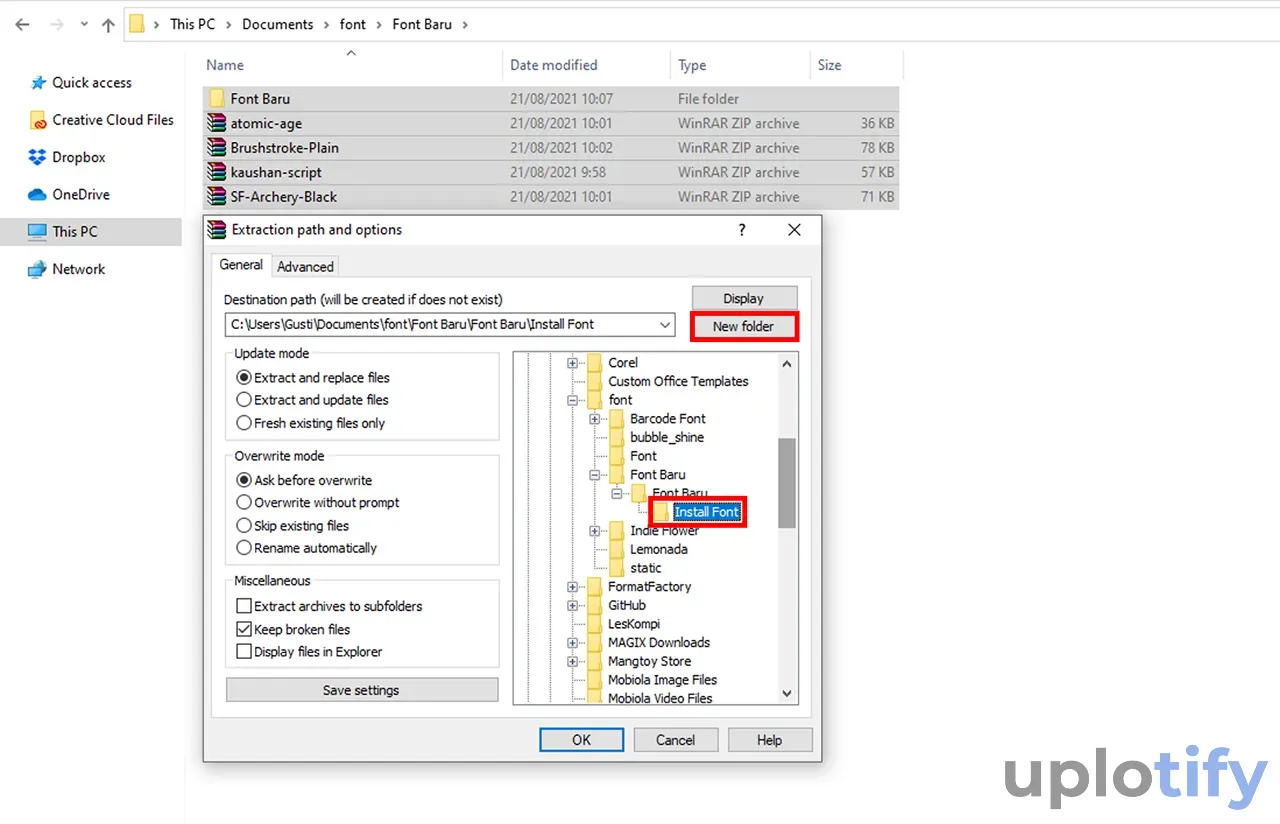Viewport: 1280px width, 824px height.
Task: Click the GitHub folder icon in tree
Action: click(x=596, y=605)
